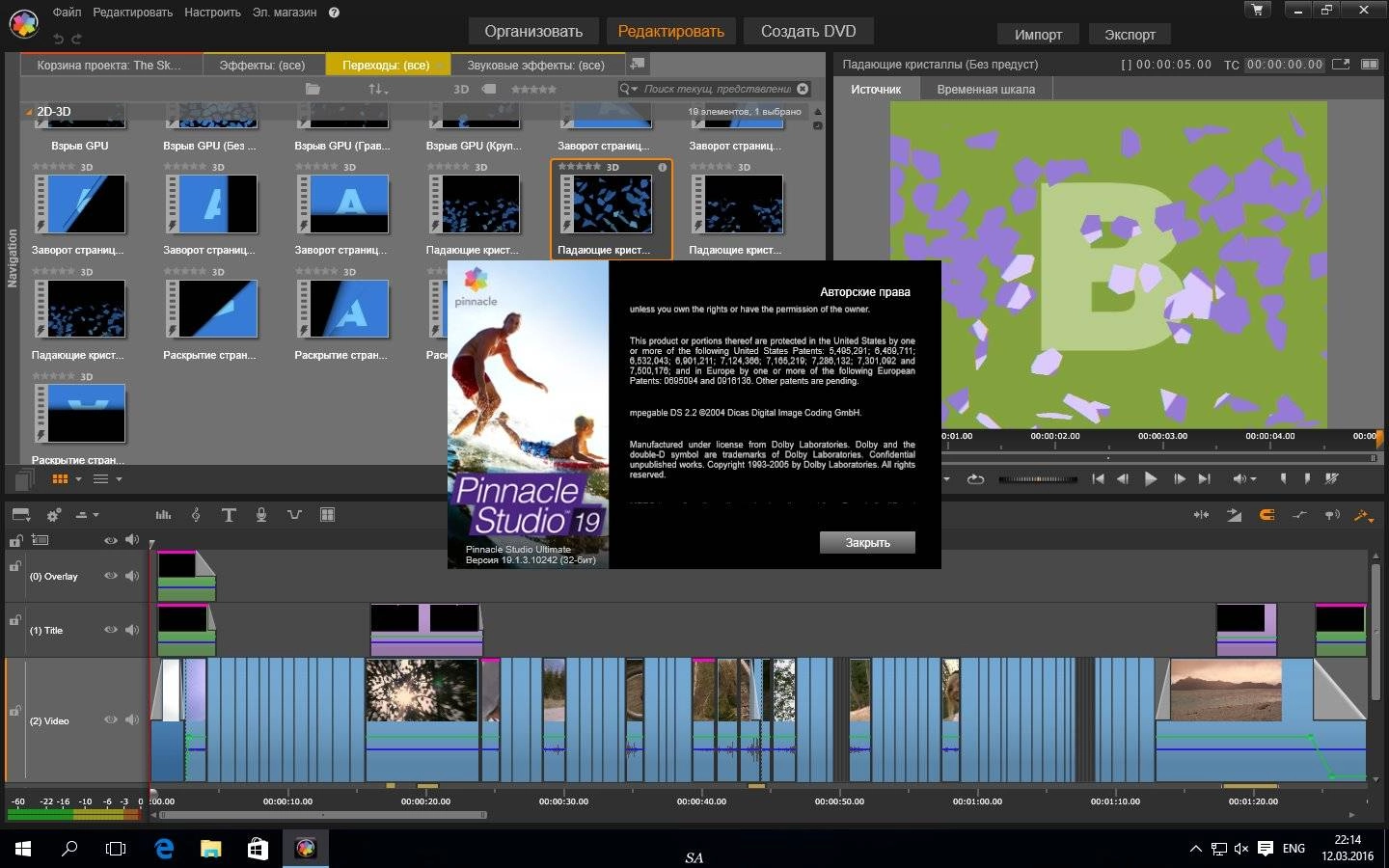
Task: Set mark-in point in player
Action: (x=1283, y=478)
